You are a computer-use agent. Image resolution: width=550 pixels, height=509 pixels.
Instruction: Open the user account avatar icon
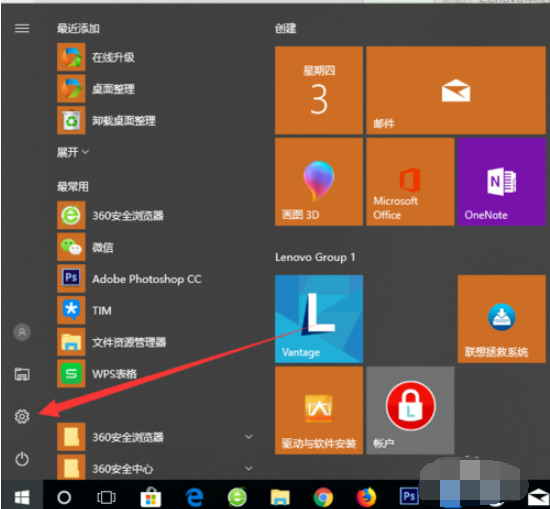(x=22, y=332)
